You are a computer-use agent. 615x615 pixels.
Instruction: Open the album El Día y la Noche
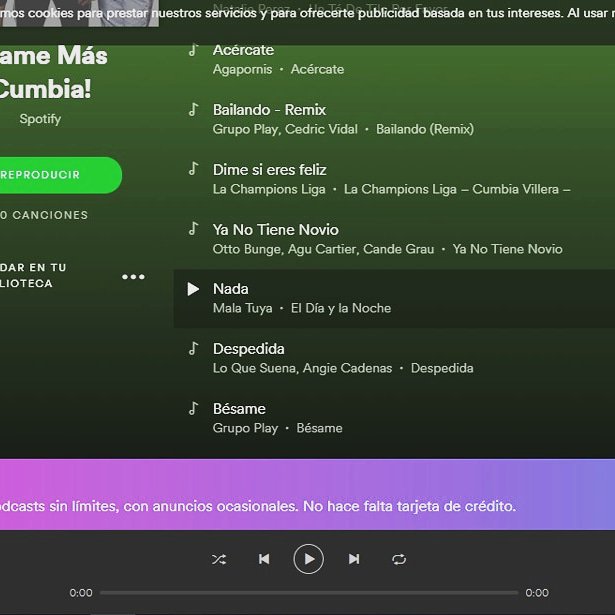(341, 308)
